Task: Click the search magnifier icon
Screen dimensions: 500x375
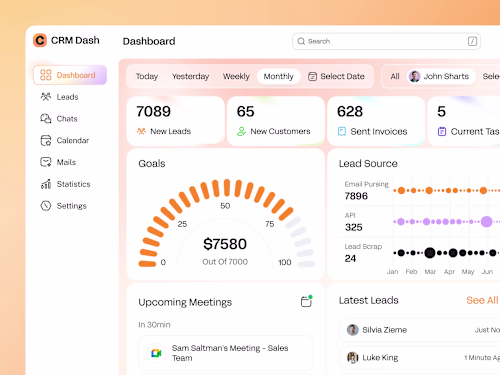Action: [x=301, y=41]
